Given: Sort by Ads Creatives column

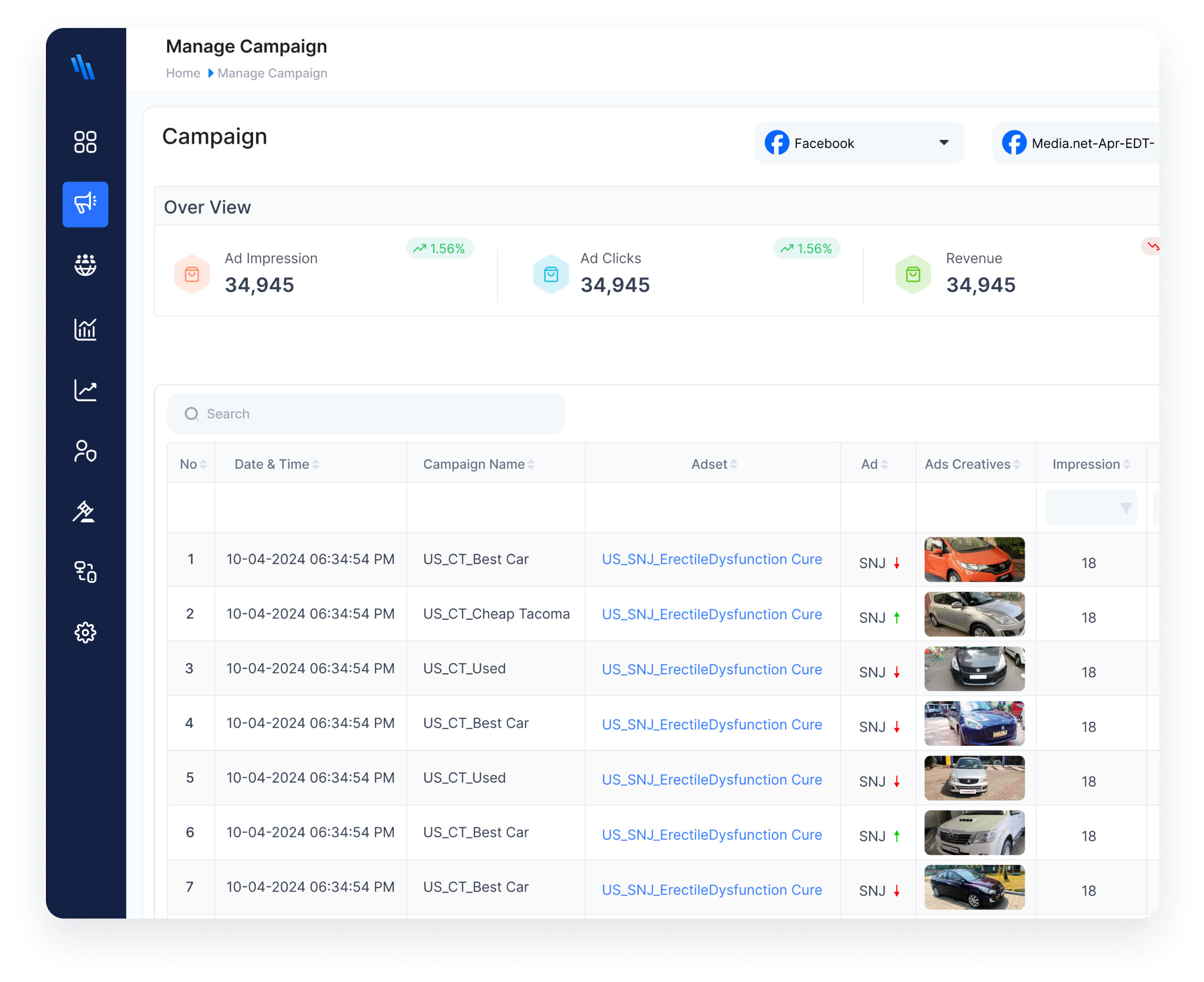Looking at the screenshot, I should 1017,465.
